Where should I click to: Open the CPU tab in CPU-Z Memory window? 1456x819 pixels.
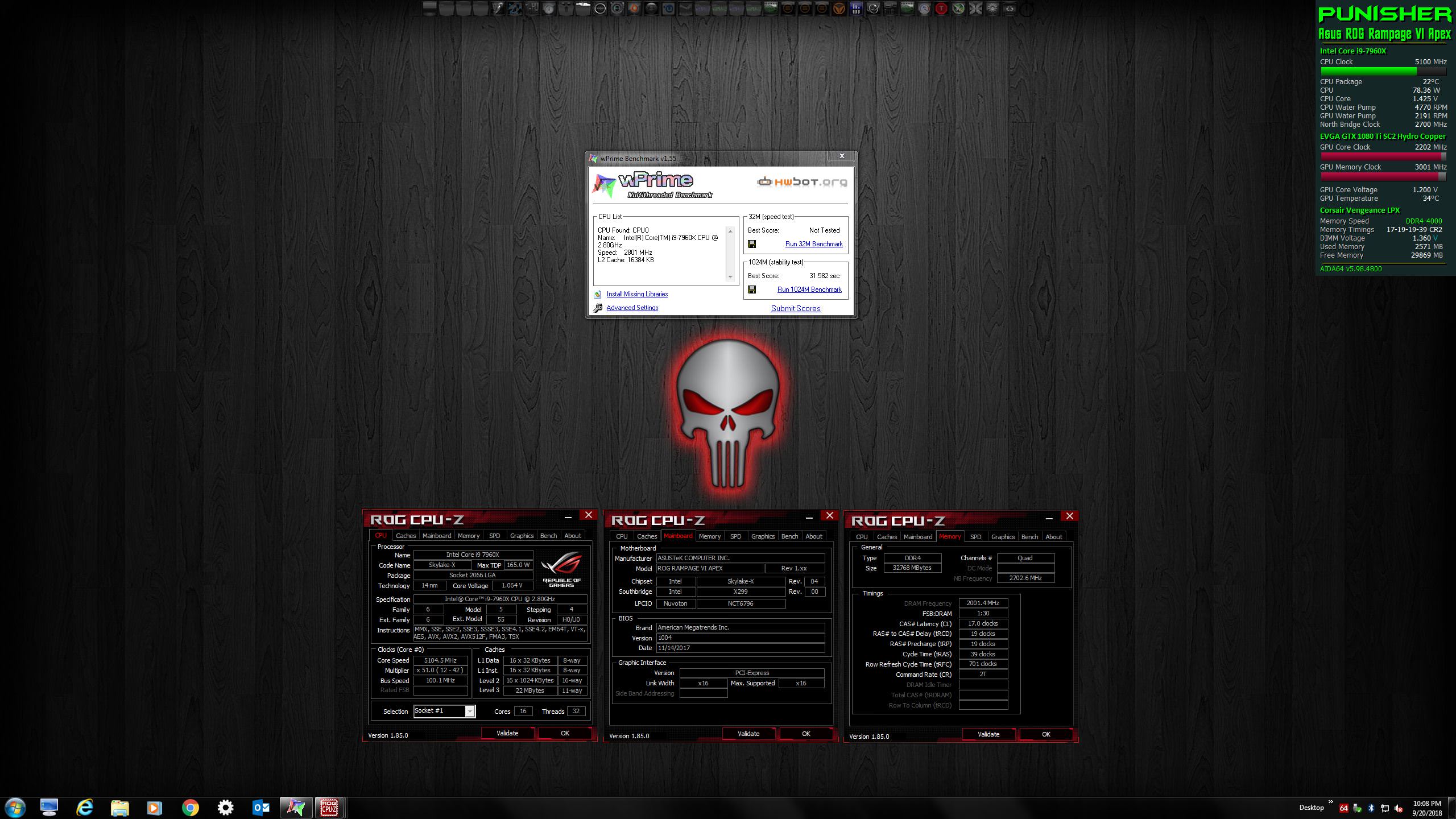point(862,537)
